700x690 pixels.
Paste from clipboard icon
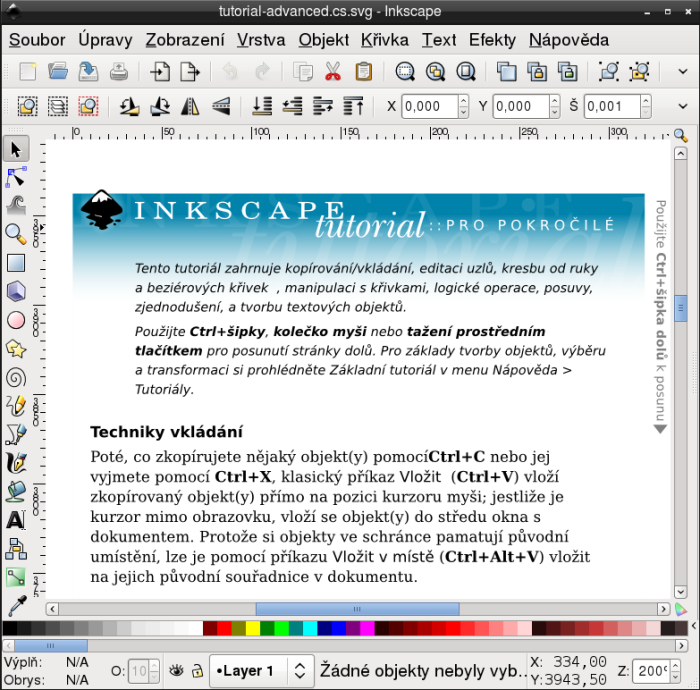364,71
